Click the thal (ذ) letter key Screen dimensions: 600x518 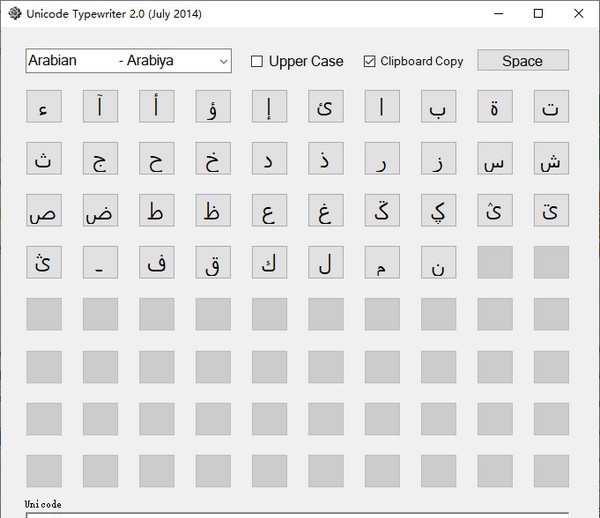click(x=326, y=158)
